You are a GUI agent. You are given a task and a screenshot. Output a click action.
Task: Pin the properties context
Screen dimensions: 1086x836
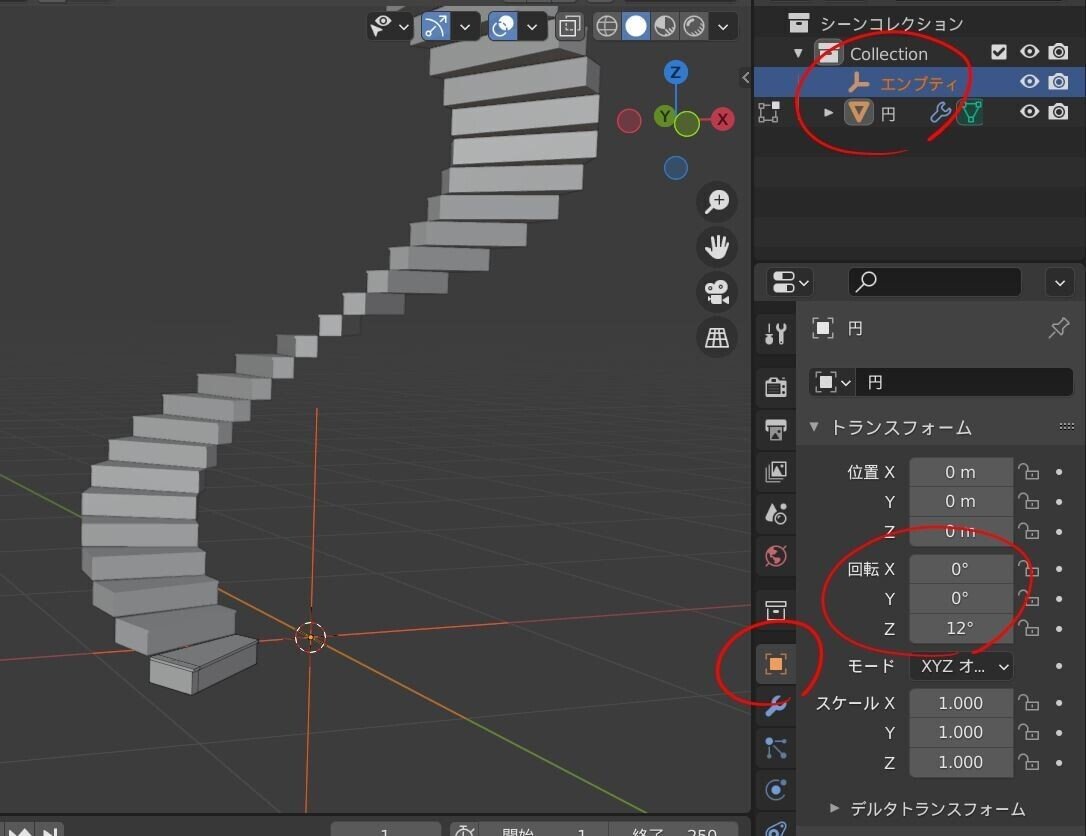click(1058, 328)
